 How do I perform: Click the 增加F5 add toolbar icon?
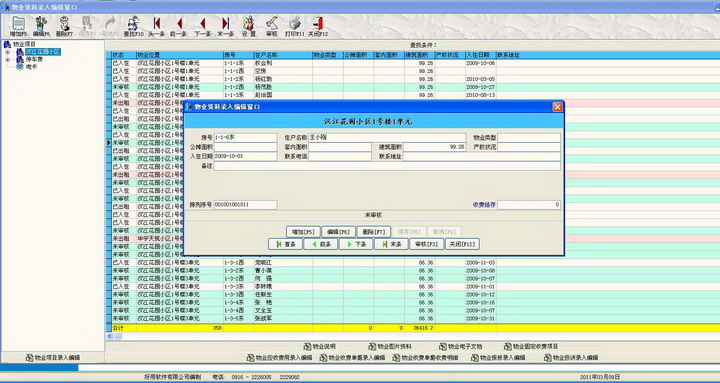coord(18,26)
